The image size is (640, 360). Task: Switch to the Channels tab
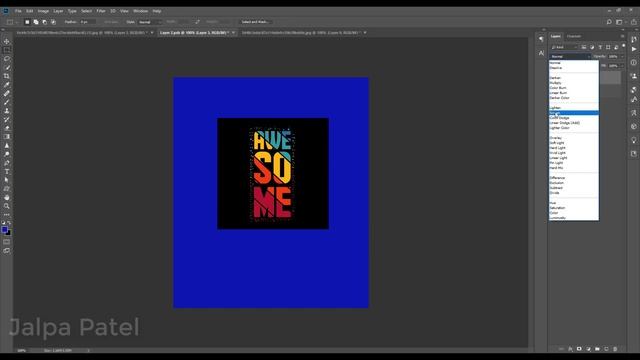tap(574, 36)
